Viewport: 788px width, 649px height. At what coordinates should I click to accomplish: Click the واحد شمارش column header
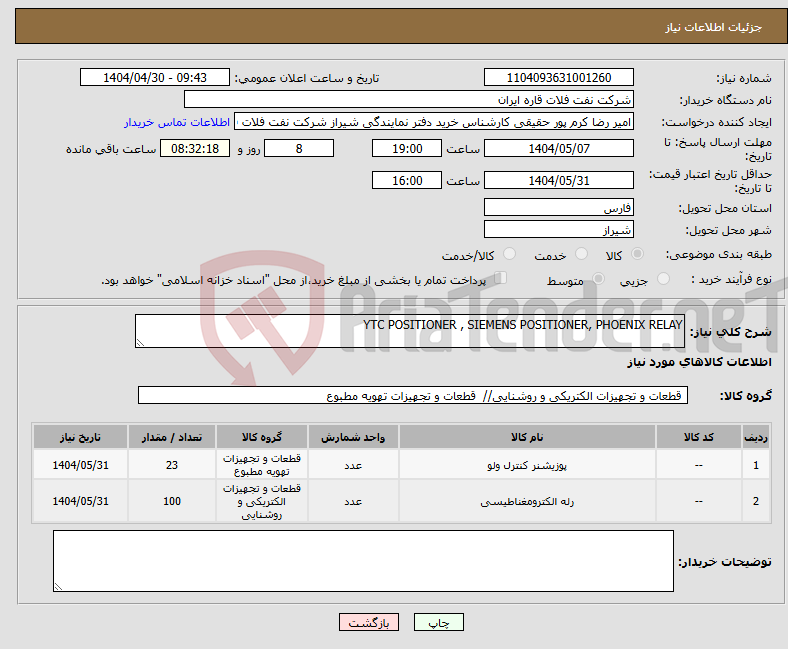pos(353,437)
